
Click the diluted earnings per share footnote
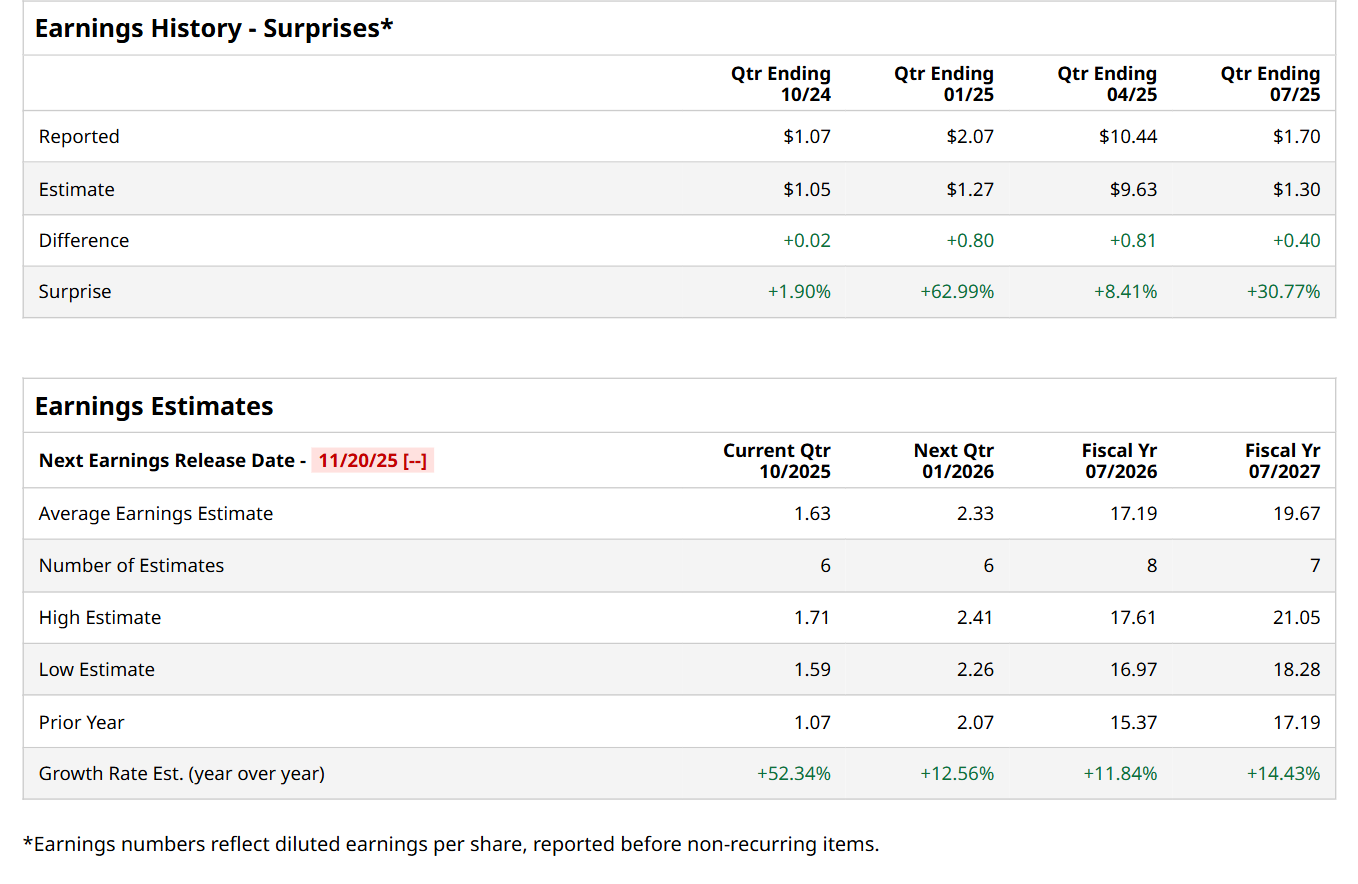[x=450, y=844]
